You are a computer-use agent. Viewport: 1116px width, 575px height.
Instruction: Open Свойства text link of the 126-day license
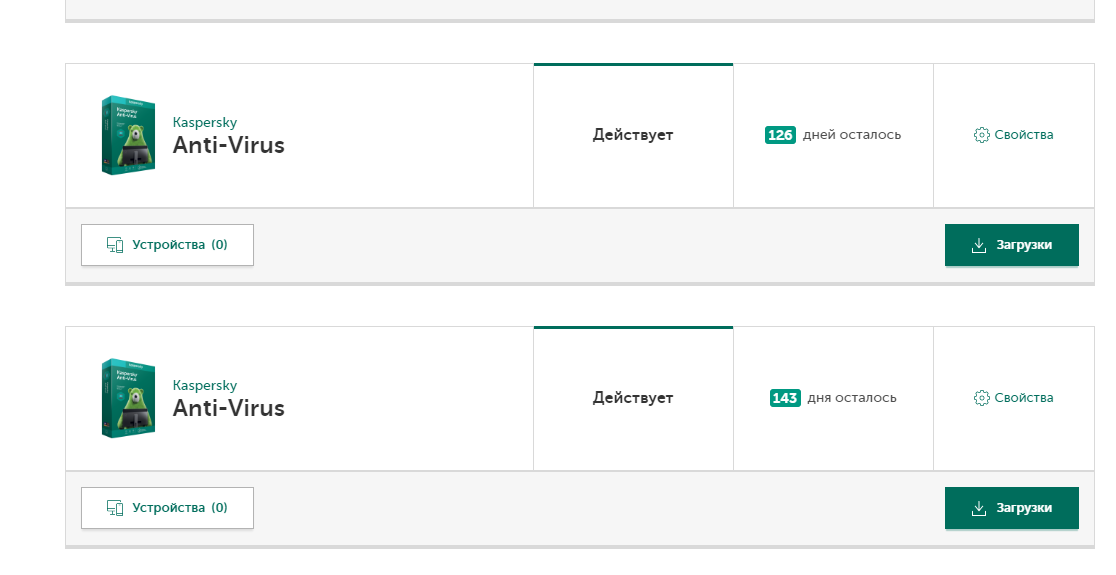[1024, 135]
